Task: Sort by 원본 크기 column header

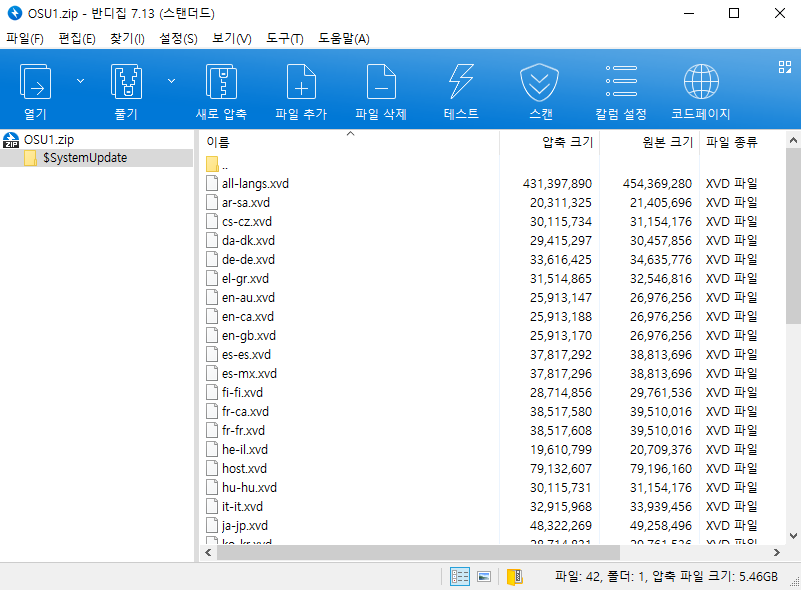Action: point(668,142)
